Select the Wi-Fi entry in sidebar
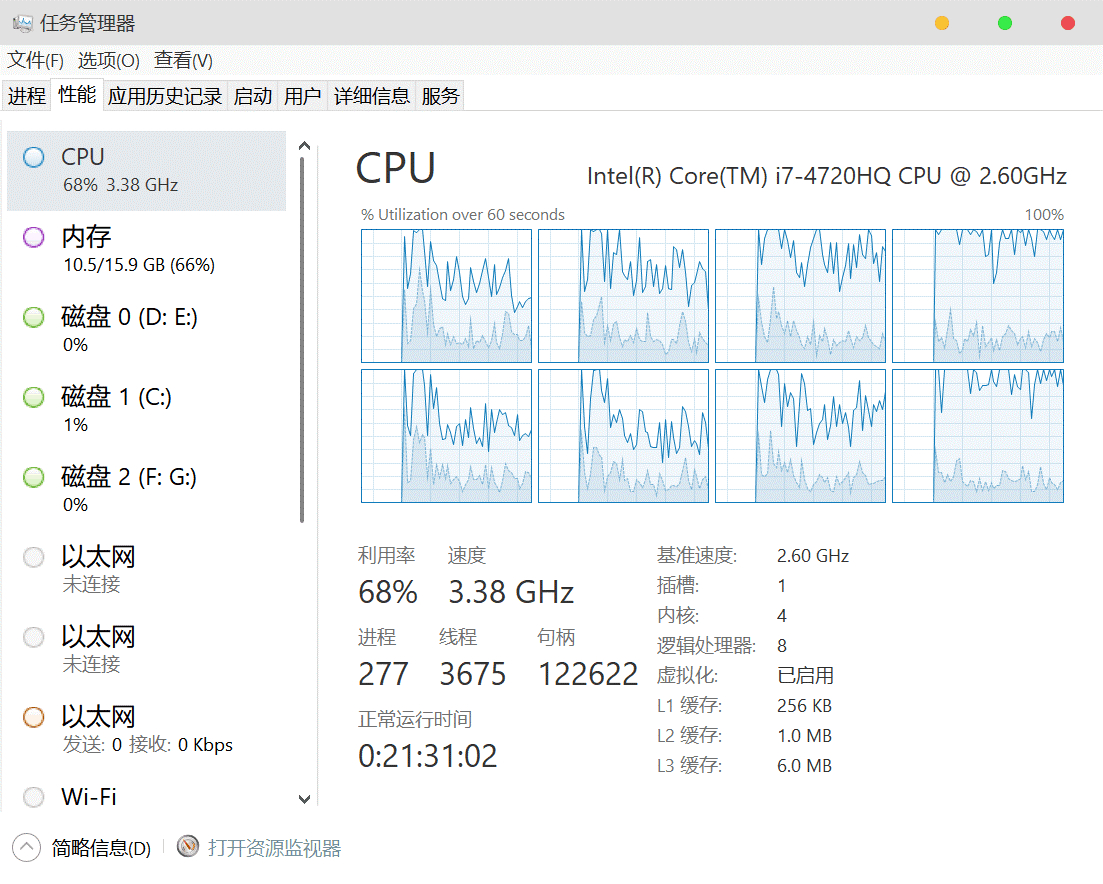This screenshot has height=884, width=1103. click(89, 797)
